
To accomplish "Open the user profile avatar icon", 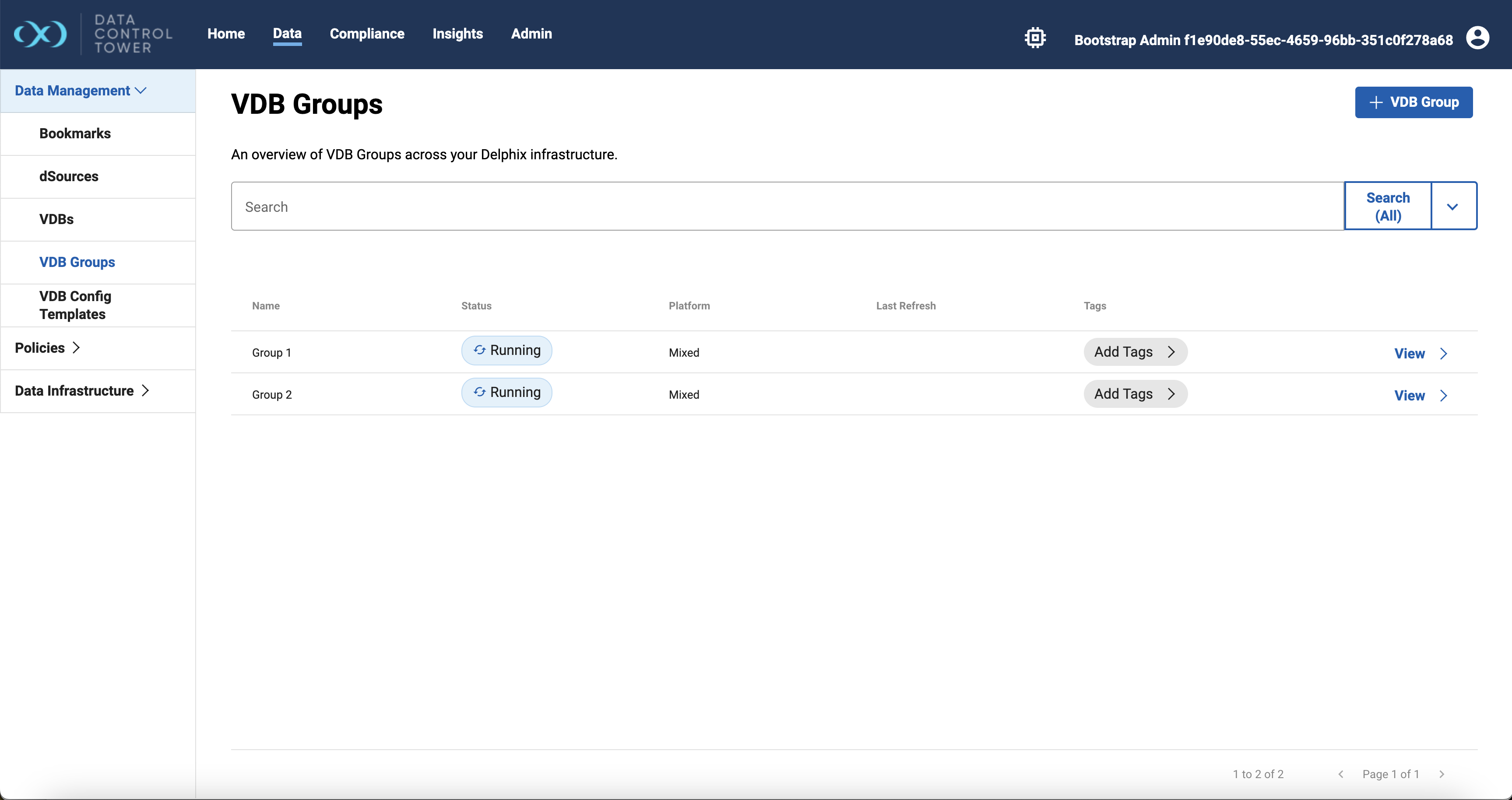I will click(1477, 38).
